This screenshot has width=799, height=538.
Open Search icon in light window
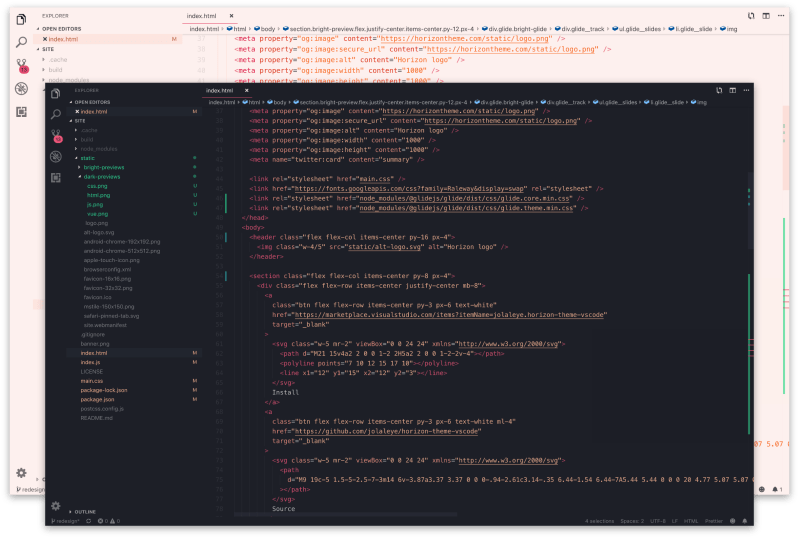21,42
